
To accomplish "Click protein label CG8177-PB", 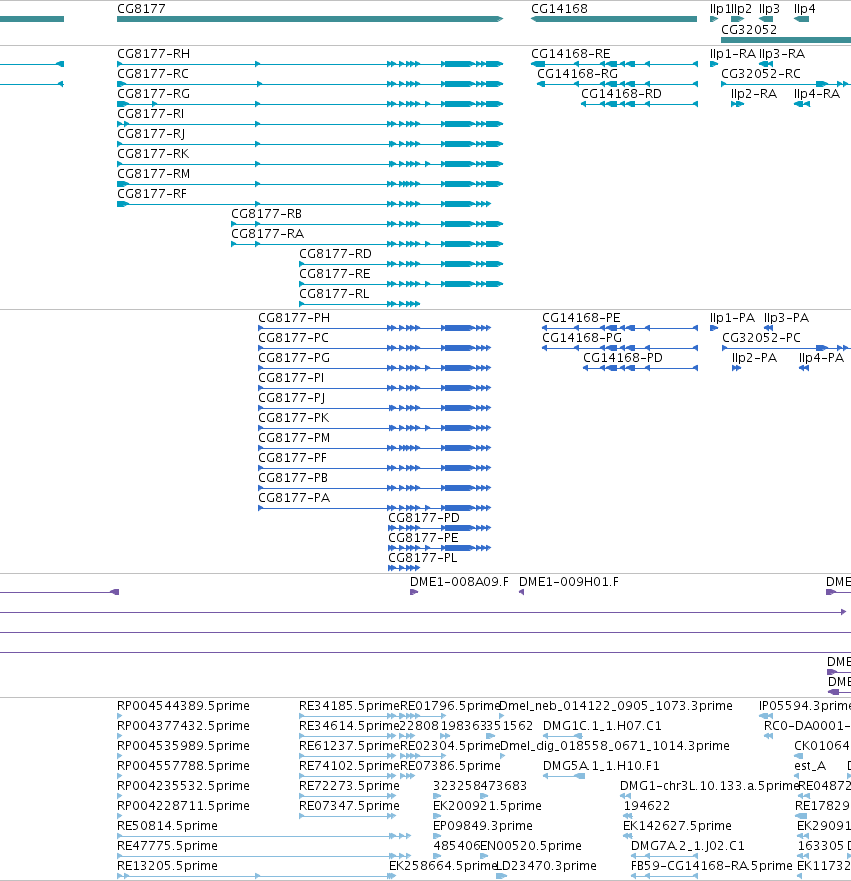I will click(x=293, y=478).
